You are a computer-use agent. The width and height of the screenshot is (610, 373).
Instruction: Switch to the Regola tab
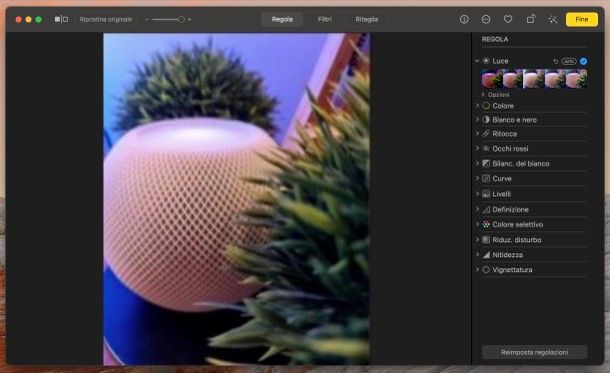point(282,19)
